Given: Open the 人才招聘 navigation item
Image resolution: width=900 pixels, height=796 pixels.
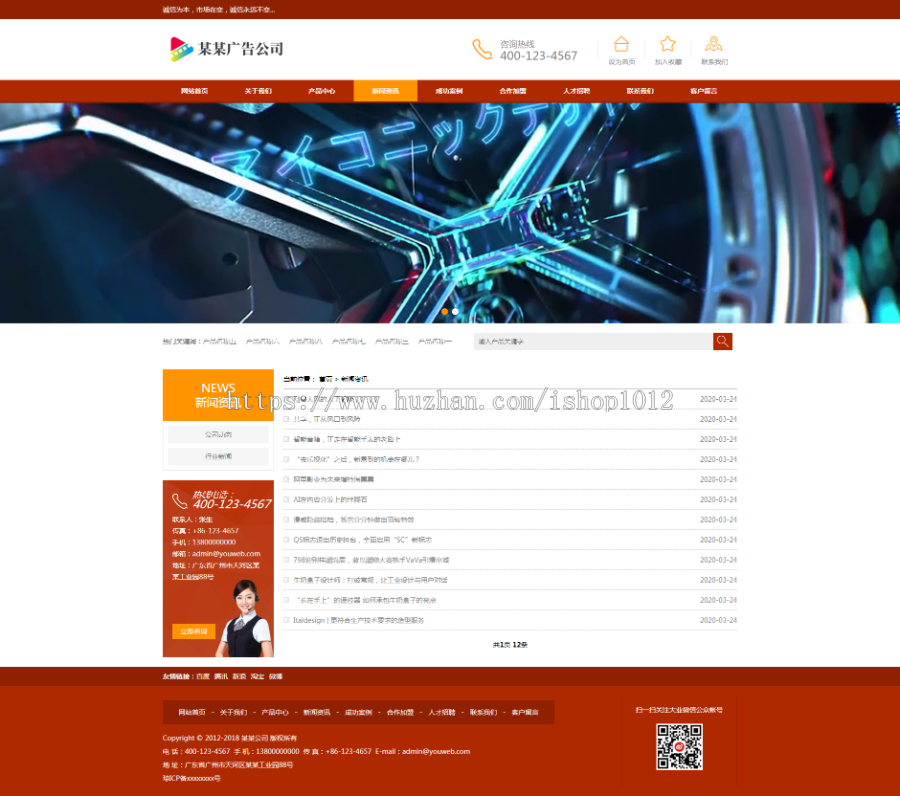Looking at the screenshot, I should point(578,91).
